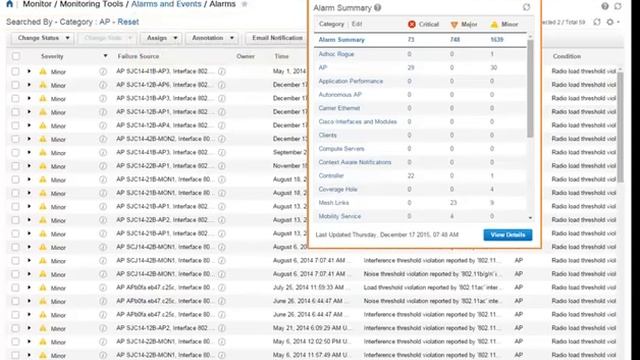Open the Change Status dropdown

pyautogui.click(x=42, y=38)
